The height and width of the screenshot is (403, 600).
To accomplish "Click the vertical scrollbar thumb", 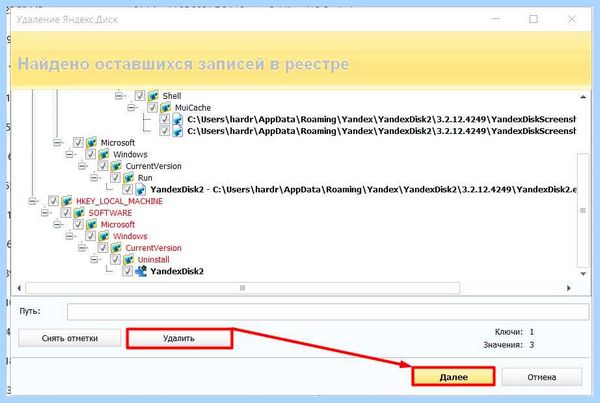I will tap(583, 210).
